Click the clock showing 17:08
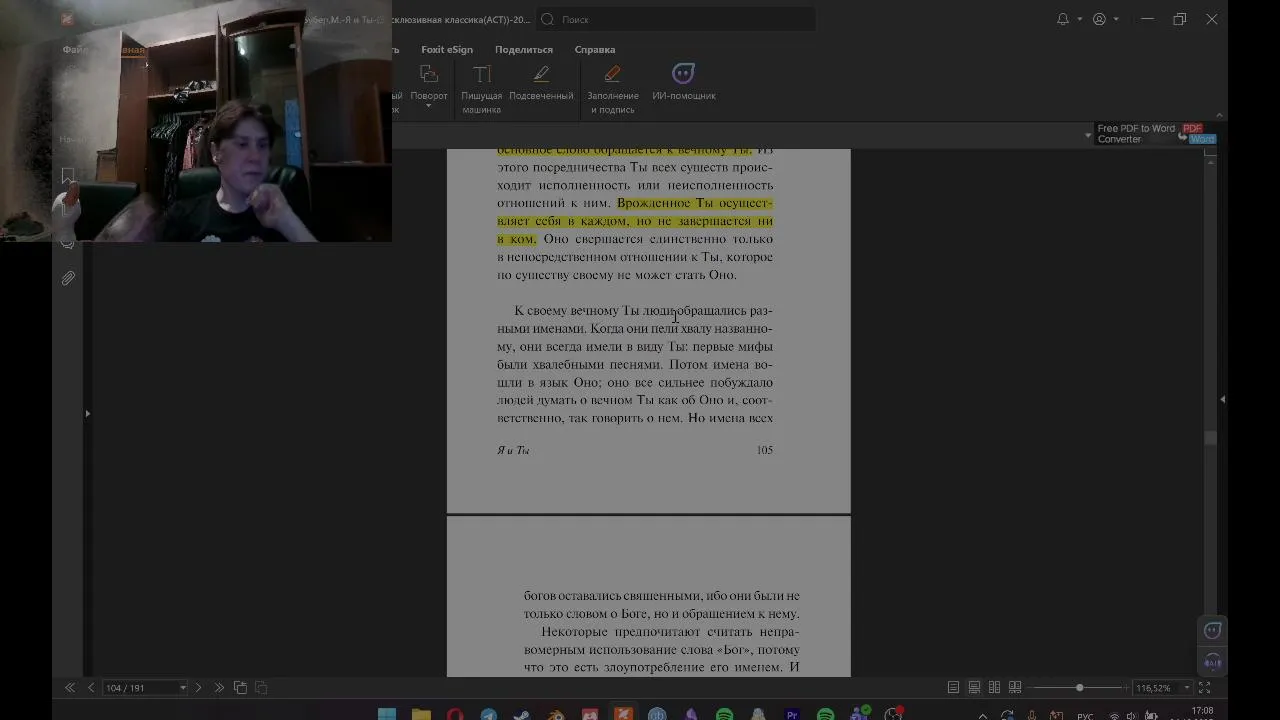Image resolution: width=1280 pixels, height=720 pixels. (1203, 711)
